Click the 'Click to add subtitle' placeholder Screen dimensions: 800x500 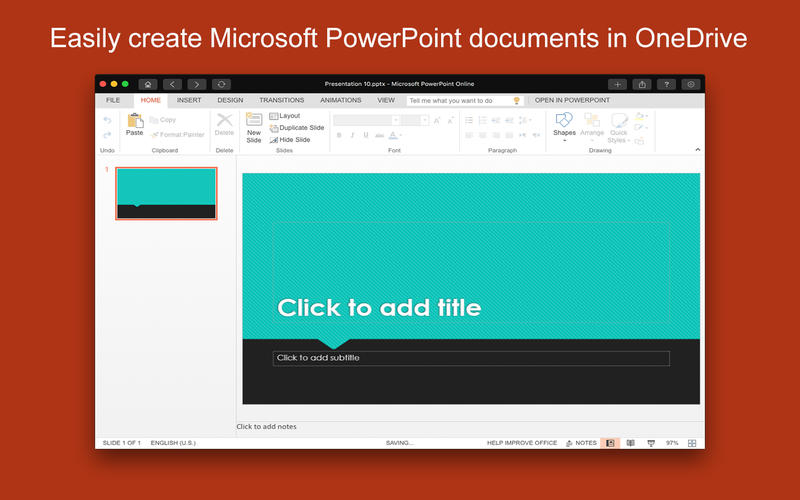click(471, 358)
